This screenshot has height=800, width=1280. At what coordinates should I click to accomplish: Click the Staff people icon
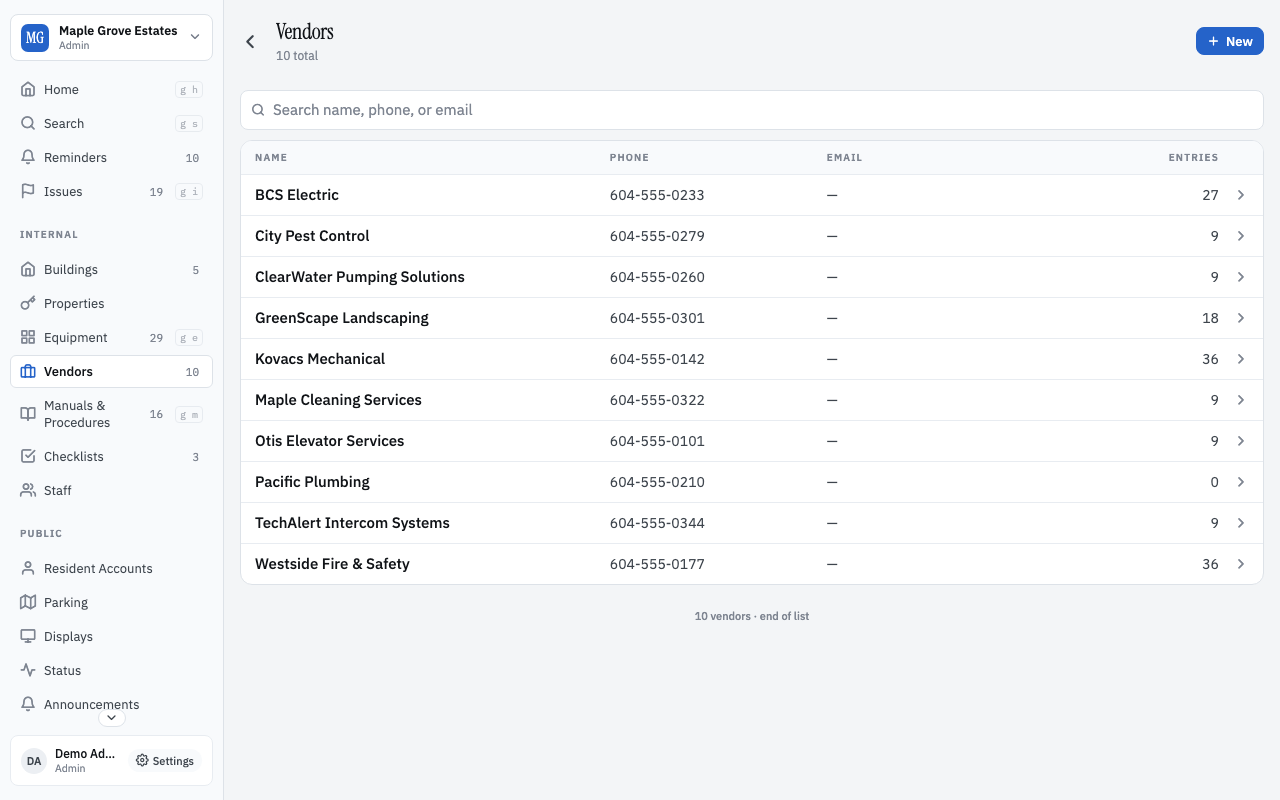(28, 490)
